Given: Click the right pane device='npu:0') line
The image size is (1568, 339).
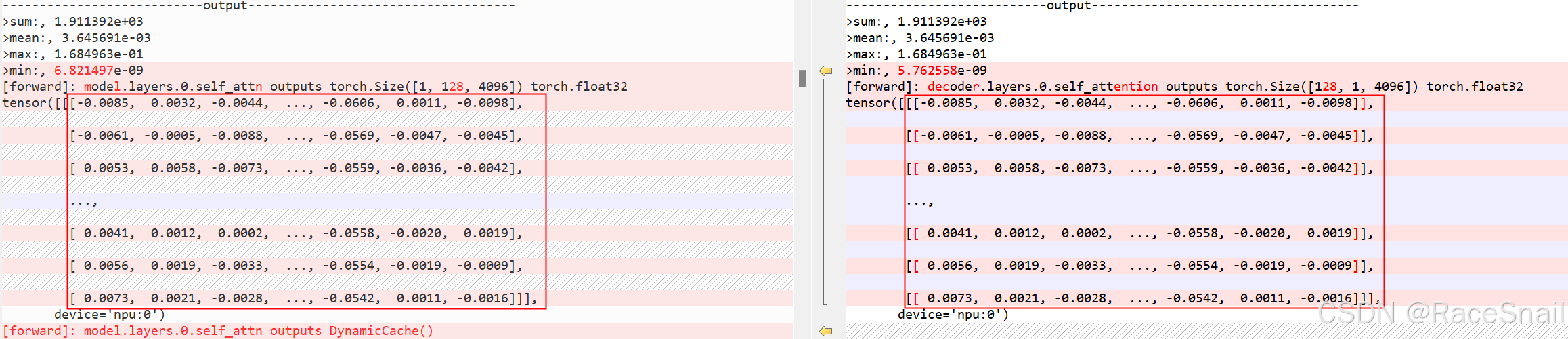Looking at the screenshot, I should (x=953, y=315).
